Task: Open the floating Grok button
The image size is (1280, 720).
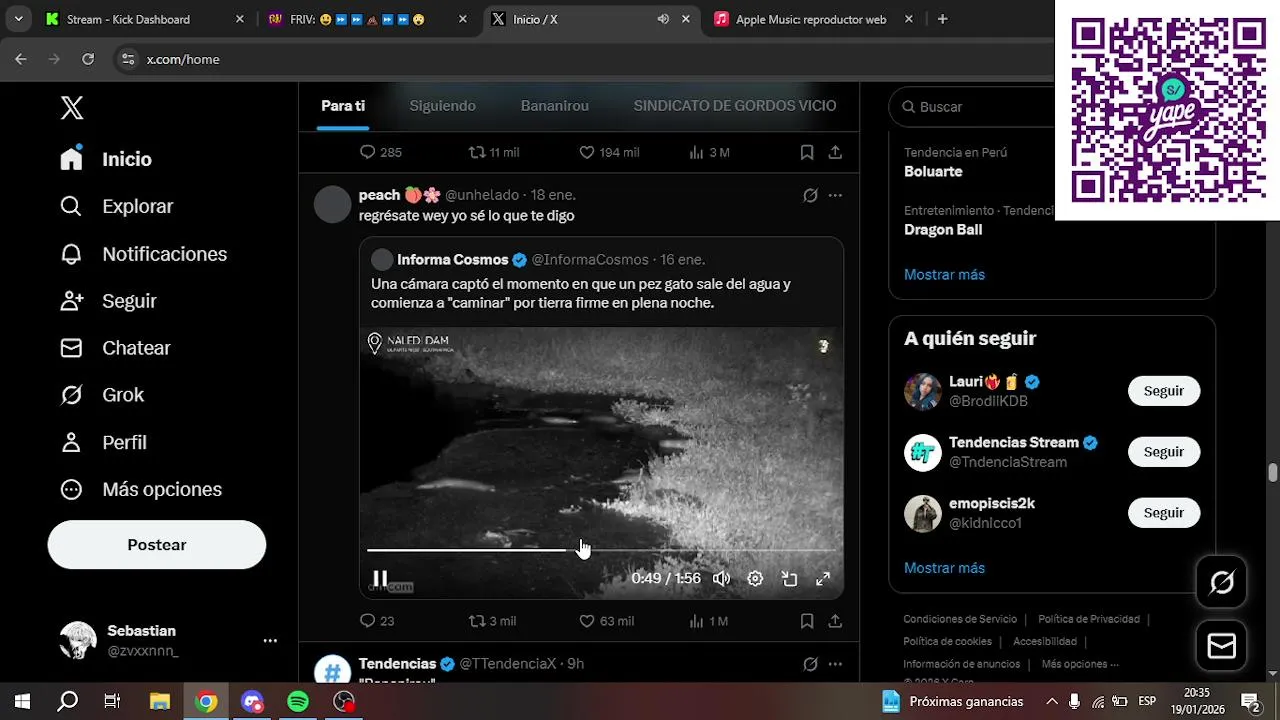Action: click(x=1222, y=582)
